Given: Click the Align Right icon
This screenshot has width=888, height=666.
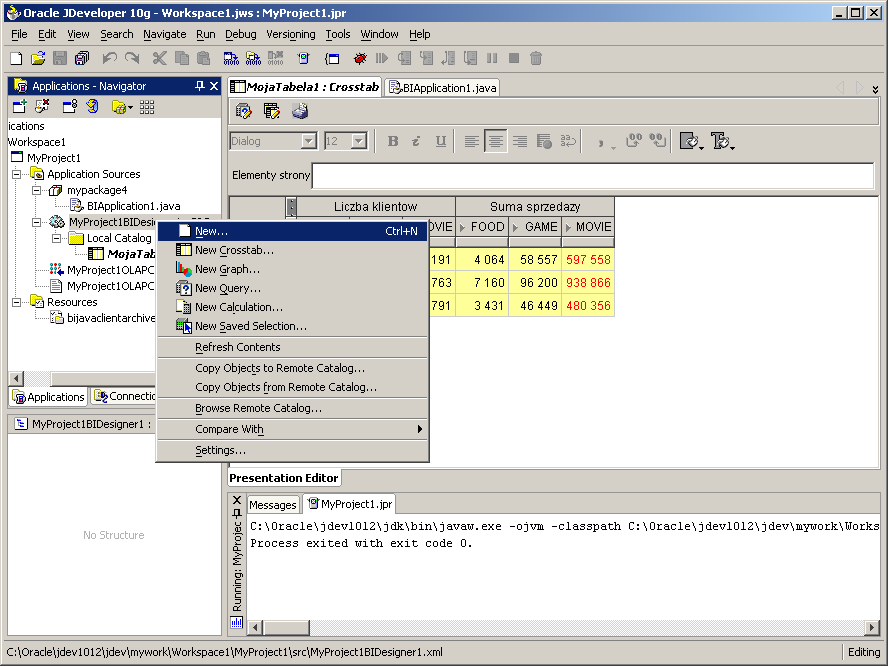Looking at the screenshot, I should [x=520, y=141].
